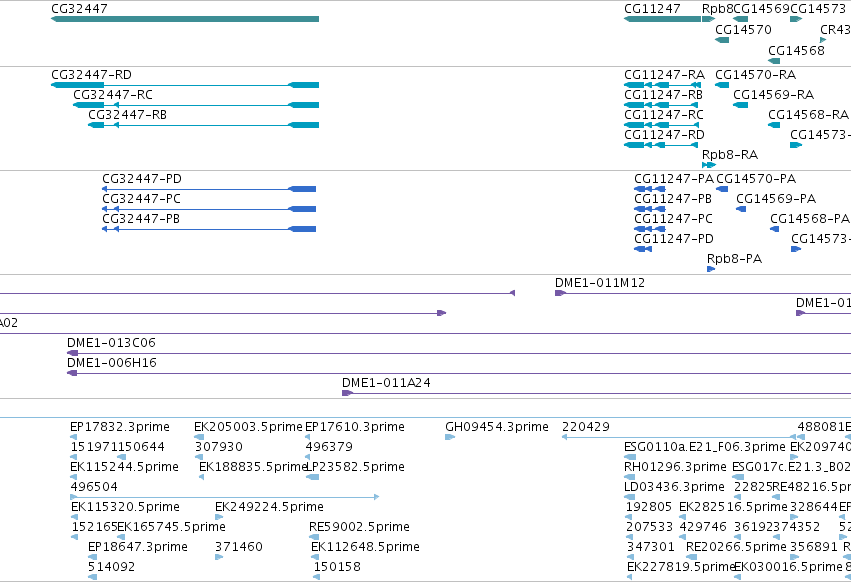Select EST EK205003.5prime label
The image size is (851, 582).
[x=248, y=427]
